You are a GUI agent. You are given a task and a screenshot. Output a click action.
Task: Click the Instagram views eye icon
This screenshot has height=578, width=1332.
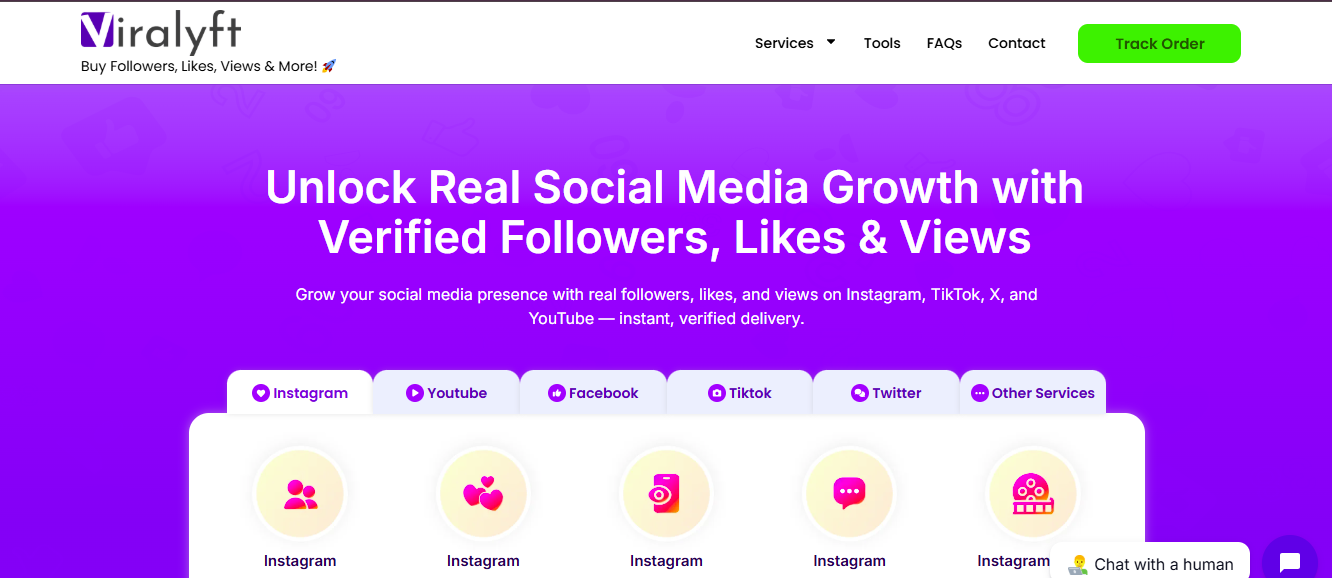pos(666,494)
